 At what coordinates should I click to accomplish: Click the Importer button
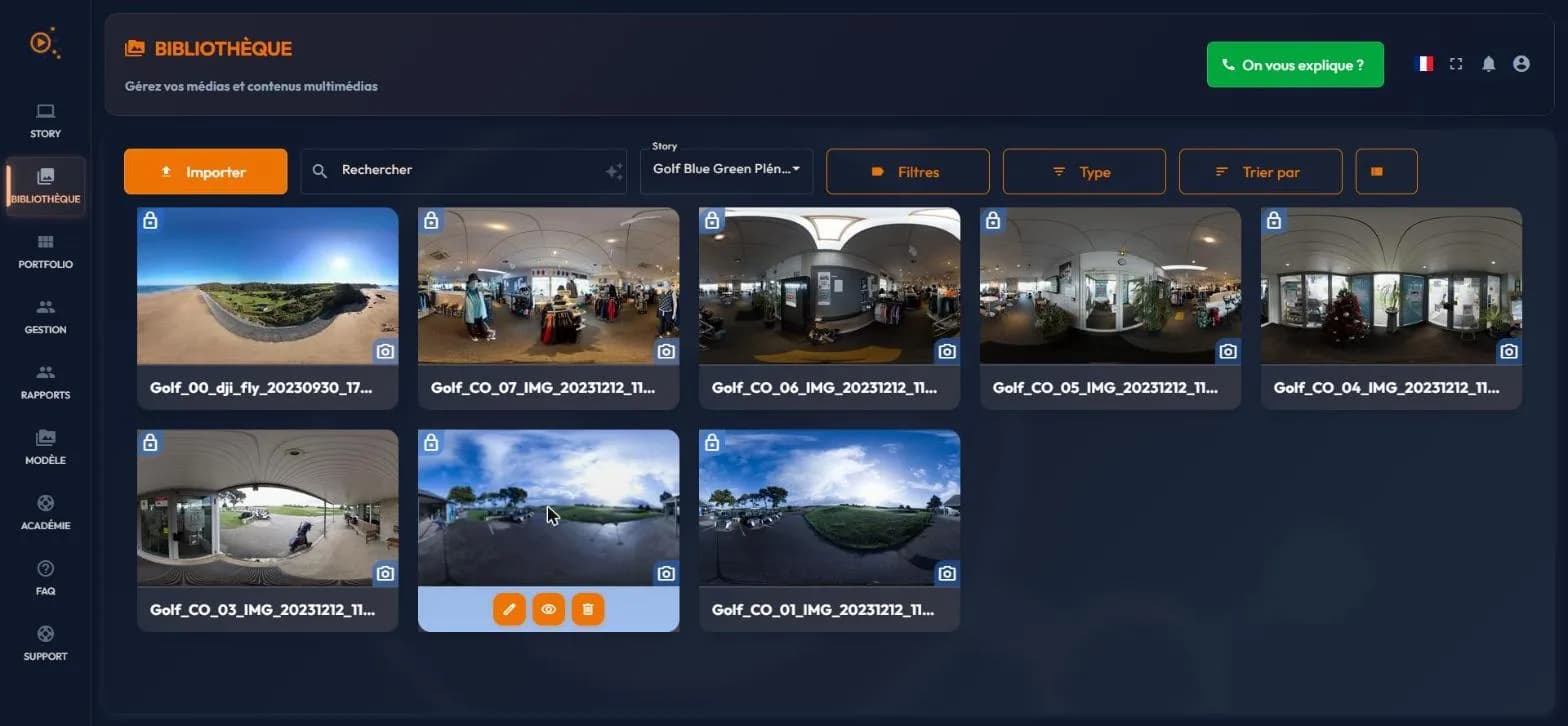point(205,172)
